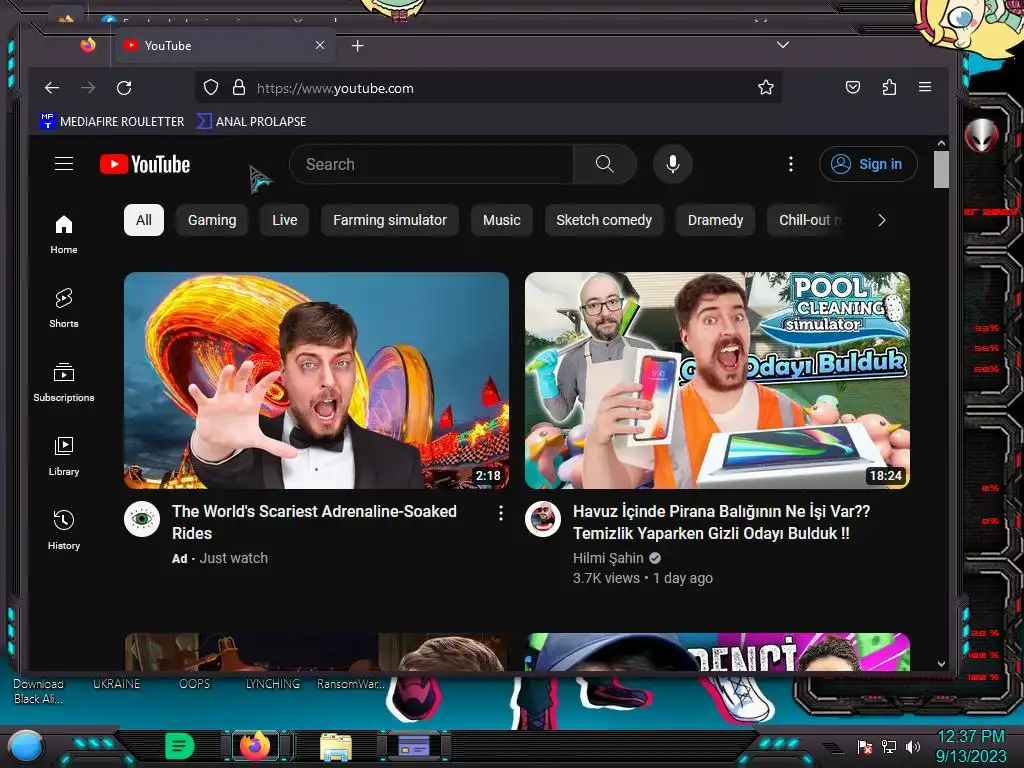
Task: Click the volume speaker tray icon
Action: click(x=913, y=746)
